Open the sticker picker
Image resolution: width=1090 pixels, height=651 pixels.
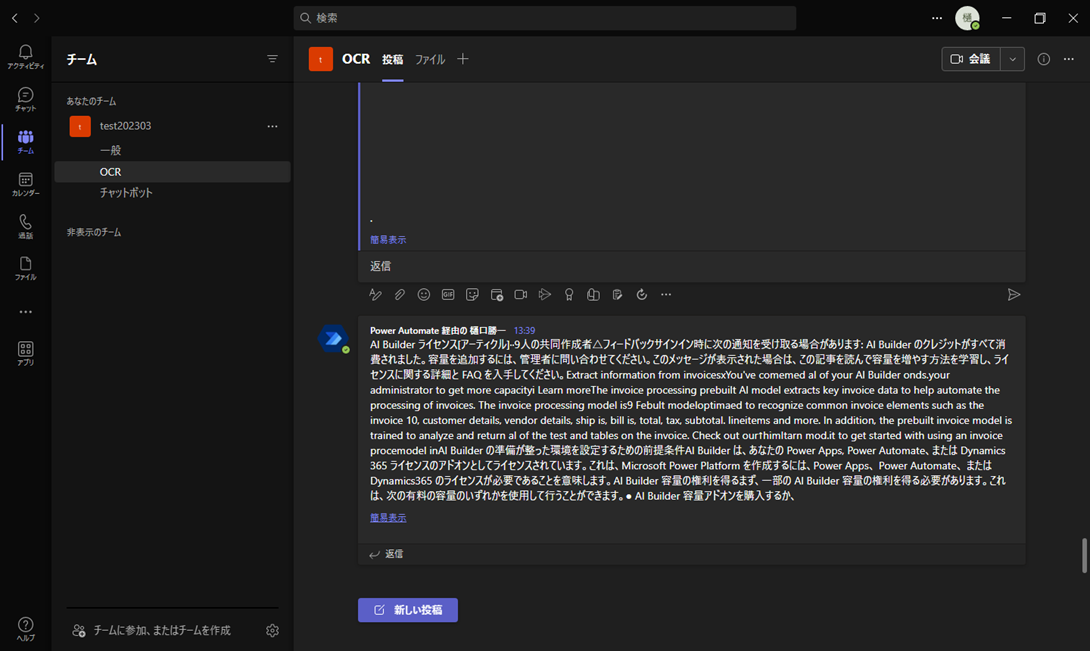click(472, 295)
